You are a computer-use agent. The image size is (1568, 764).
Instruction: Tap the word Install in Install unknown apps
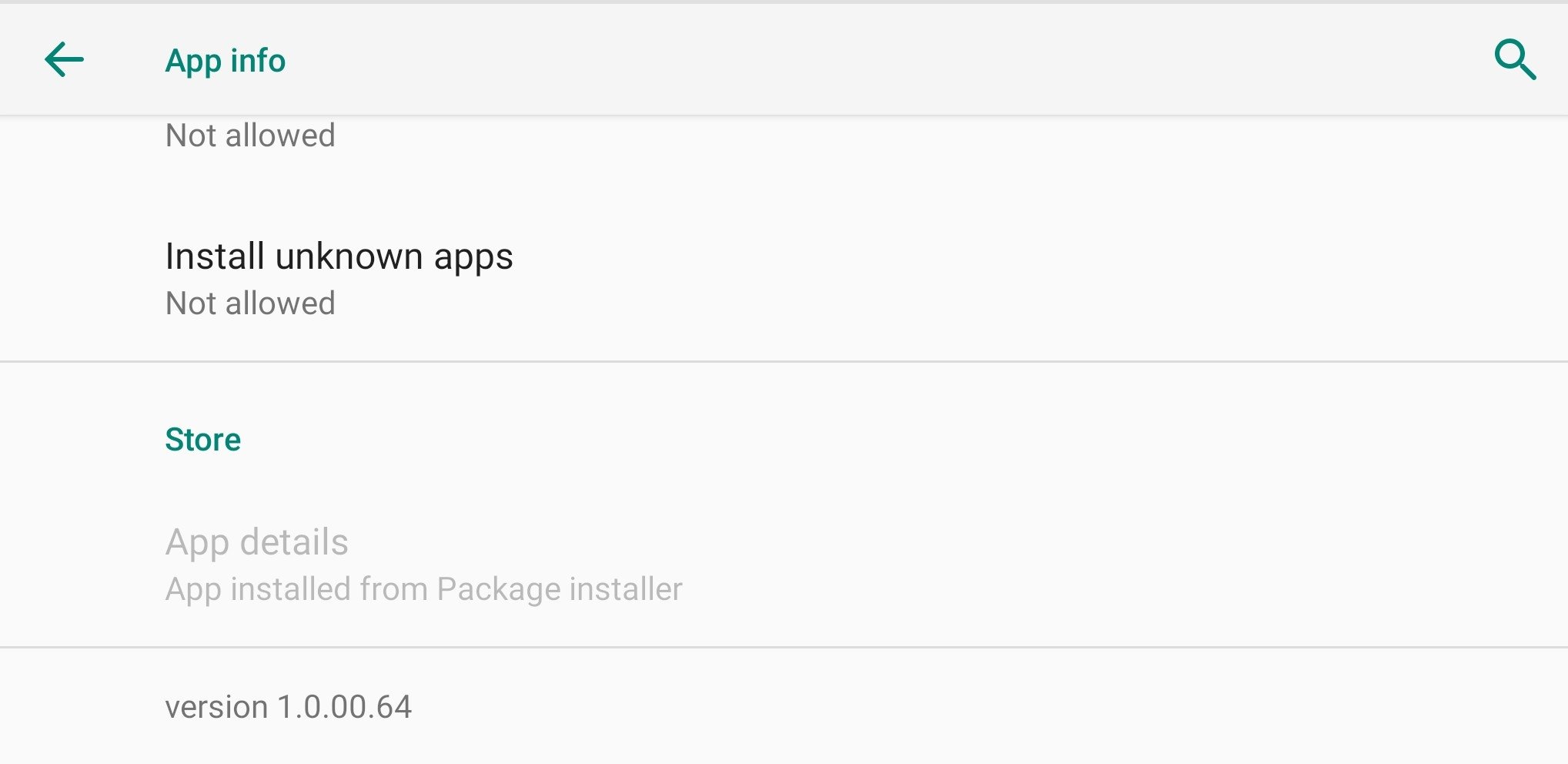(216, 256)
